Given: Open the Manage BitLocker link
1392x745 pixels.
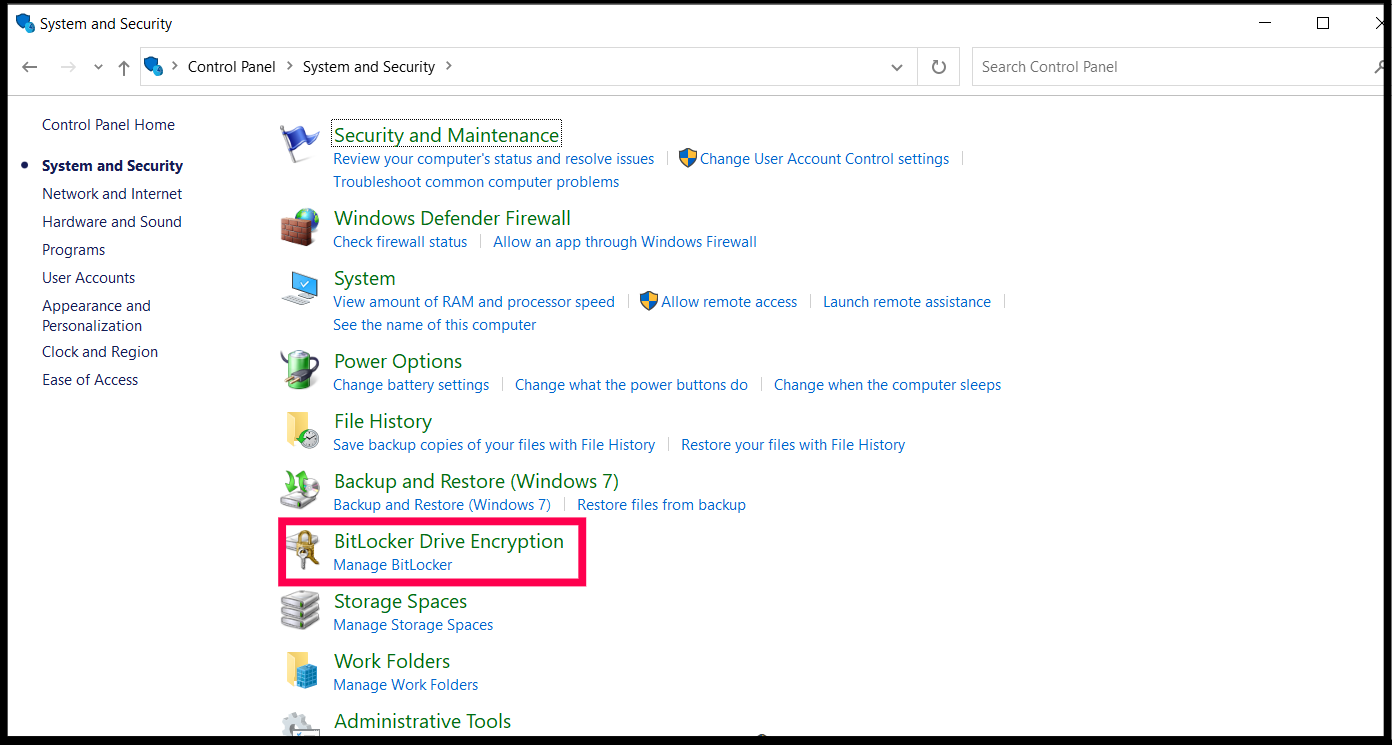Looking at the screenshot, I should point(392,564).
